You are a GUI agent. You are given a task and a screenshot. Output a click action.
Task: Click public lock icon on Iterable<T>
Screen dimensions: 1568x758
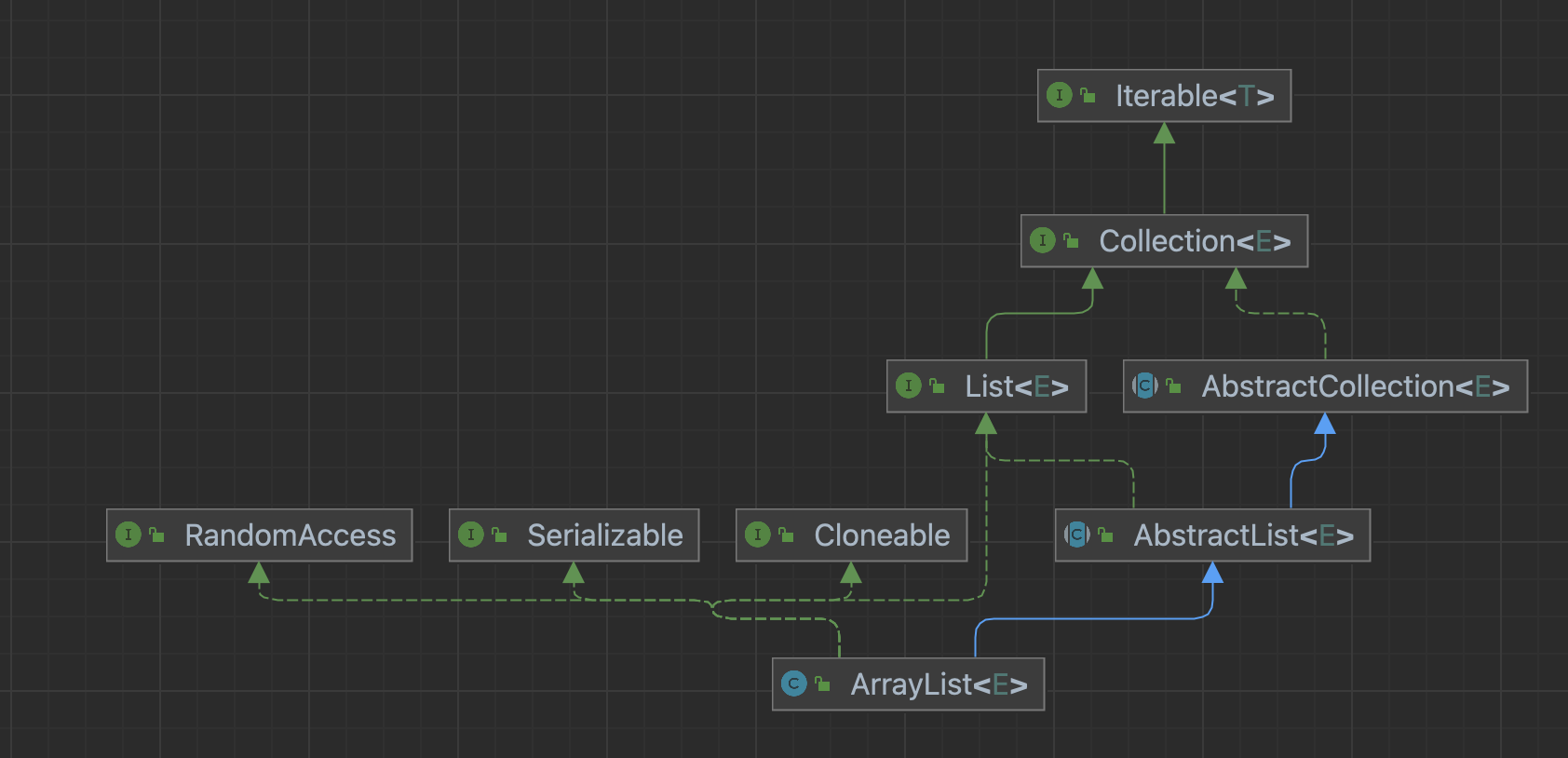[x=1088, y=95]
